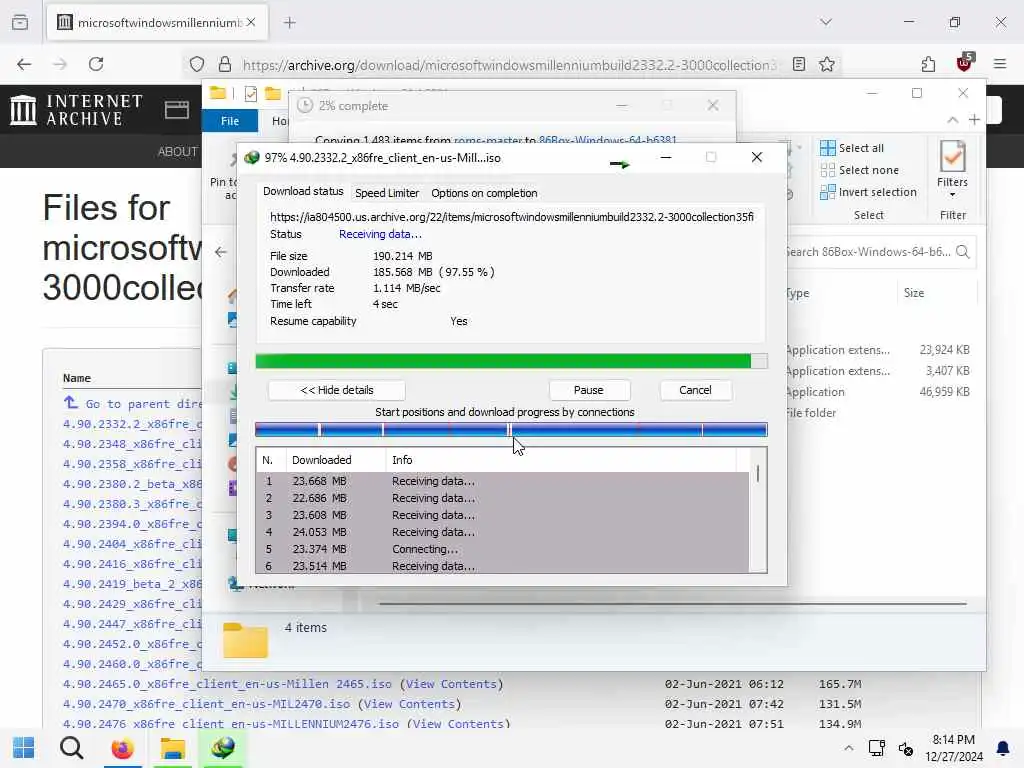Screen dimensions: 1024x768
Task: Open 4.90.2470 MIL2470.iso link
Action: pos(206,704)
